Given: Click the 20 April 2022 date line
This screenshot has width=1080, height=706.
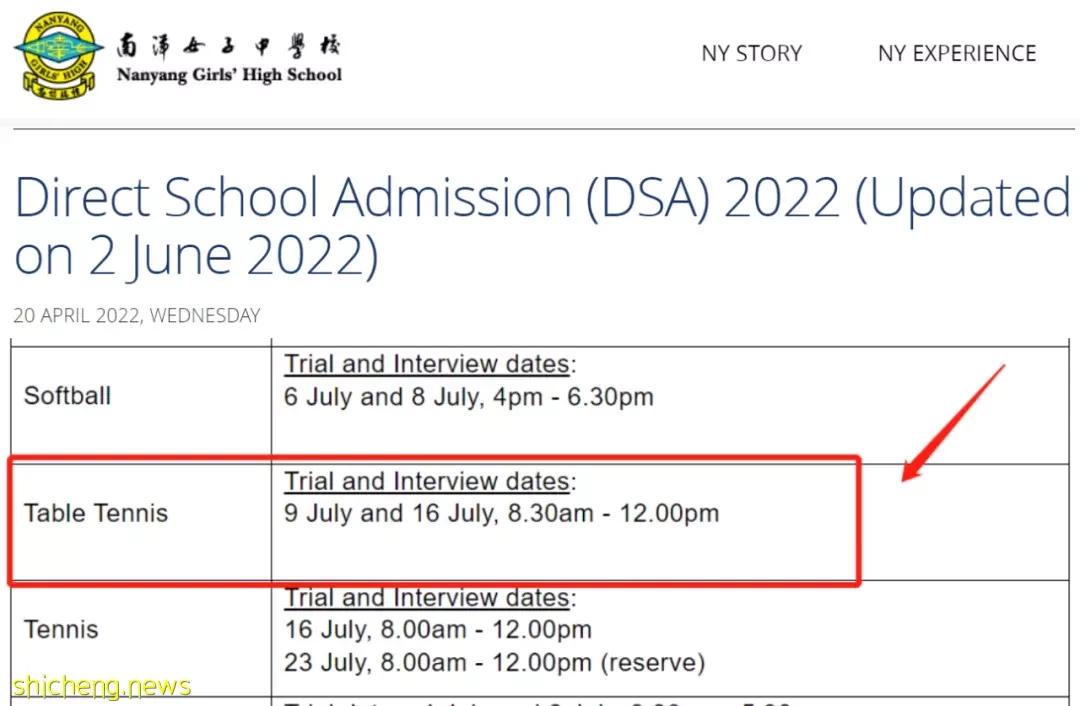Looking at the screenshot, I should tap(137, 315).
